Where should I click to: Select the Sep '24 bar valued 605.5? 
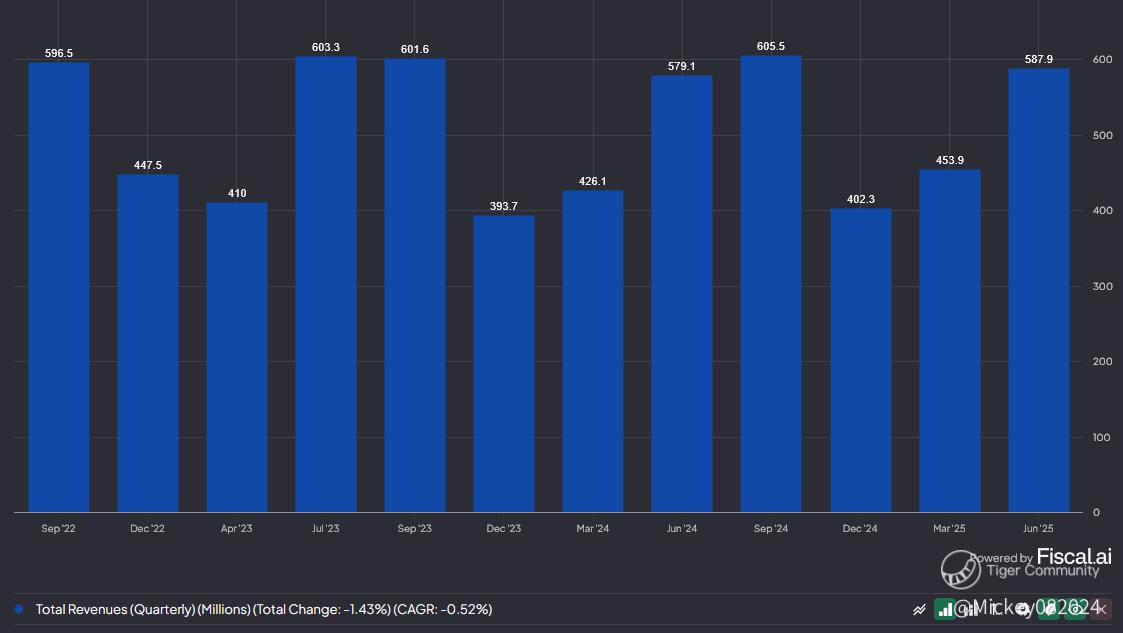pos(771,284)
